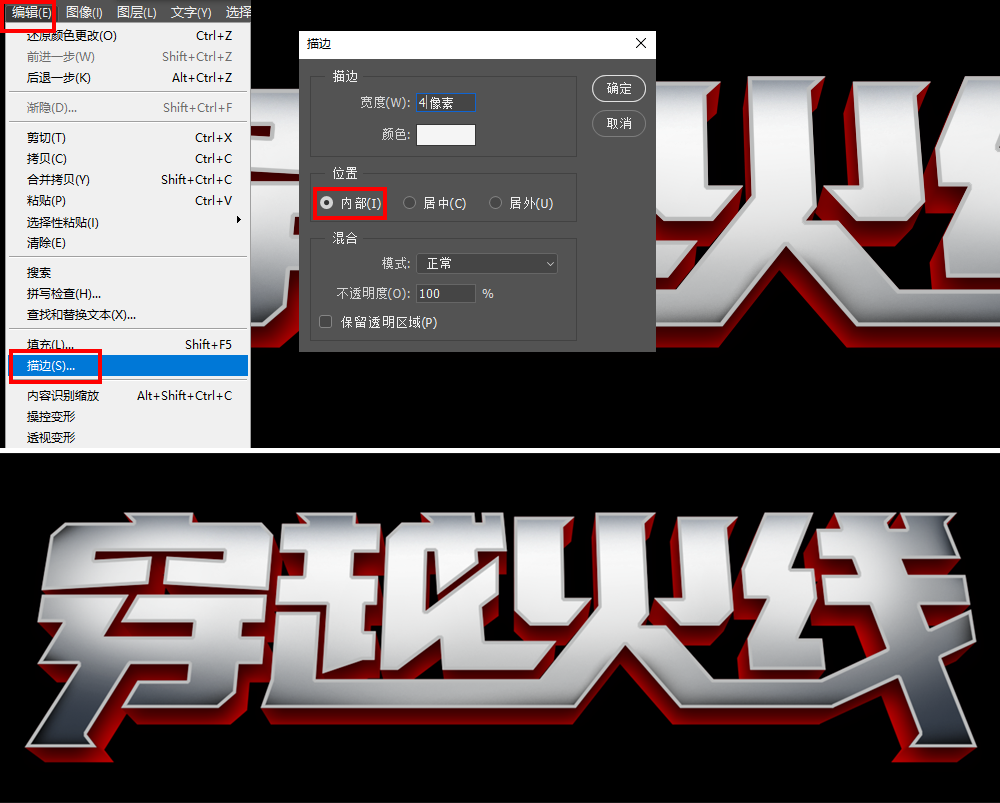Image resolution: width=1000 pixels, height=803 pixels.
Task: Open the 模式 blend mode dropdown
Action: (x=487, y=263)
